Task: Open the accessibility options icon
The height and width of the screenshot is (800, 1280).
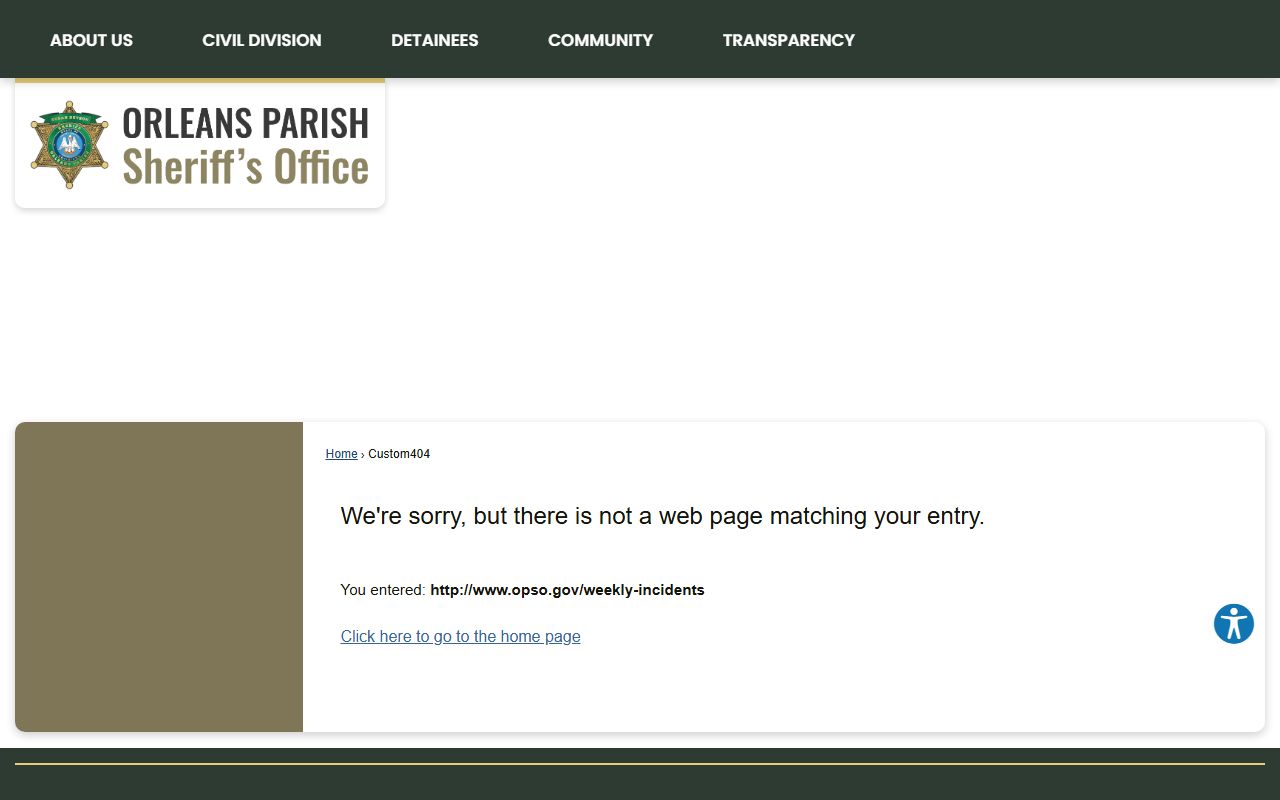Action: pos(1233,624)
